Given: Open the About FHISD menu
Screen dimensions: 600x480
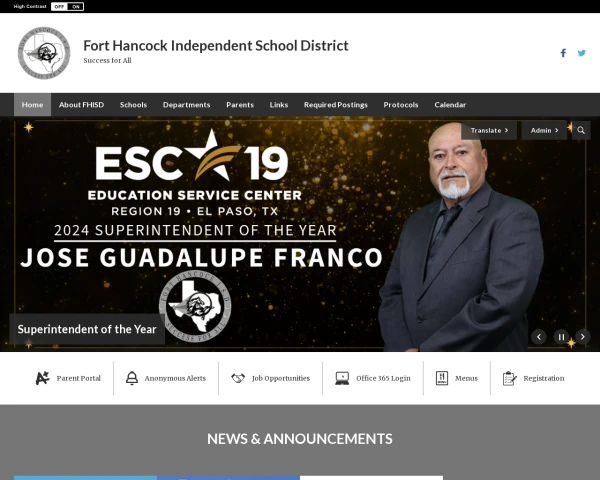Looking at the screenshot, I should (x=81, y=104).
